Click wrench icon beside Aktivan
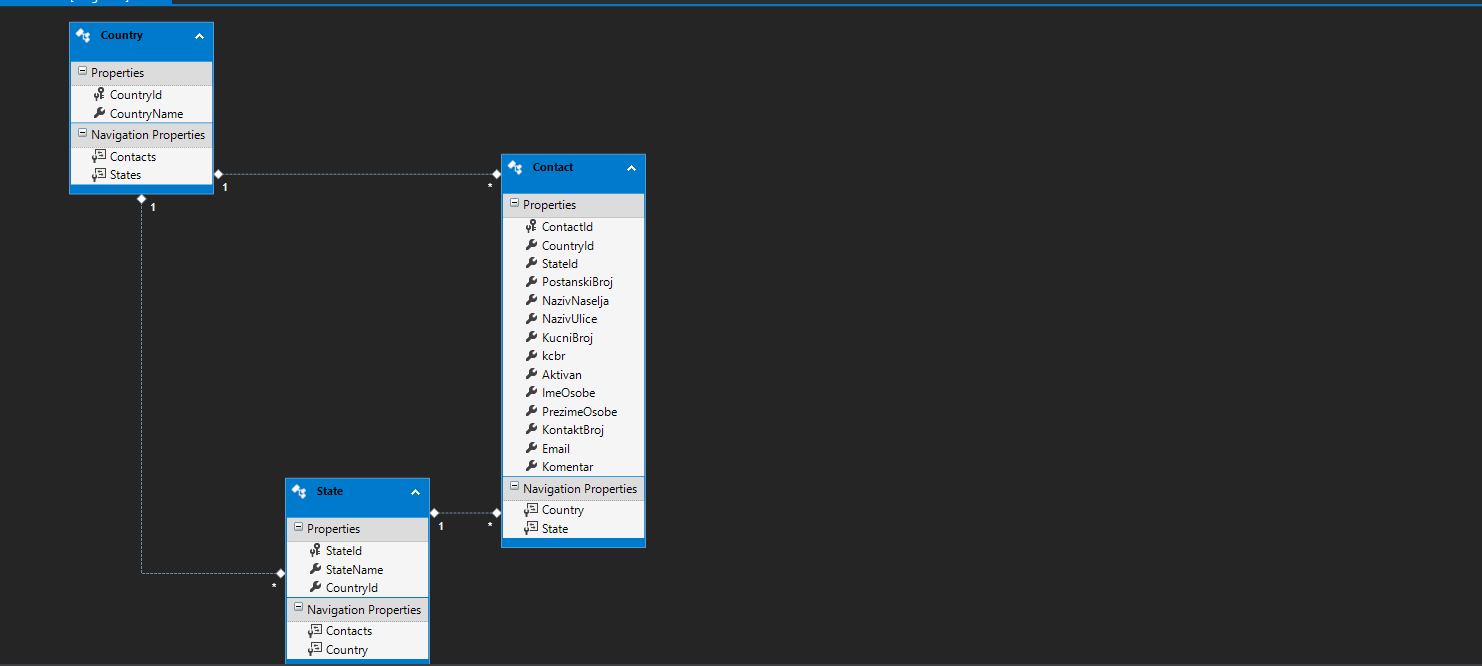 tap(531, 374)
